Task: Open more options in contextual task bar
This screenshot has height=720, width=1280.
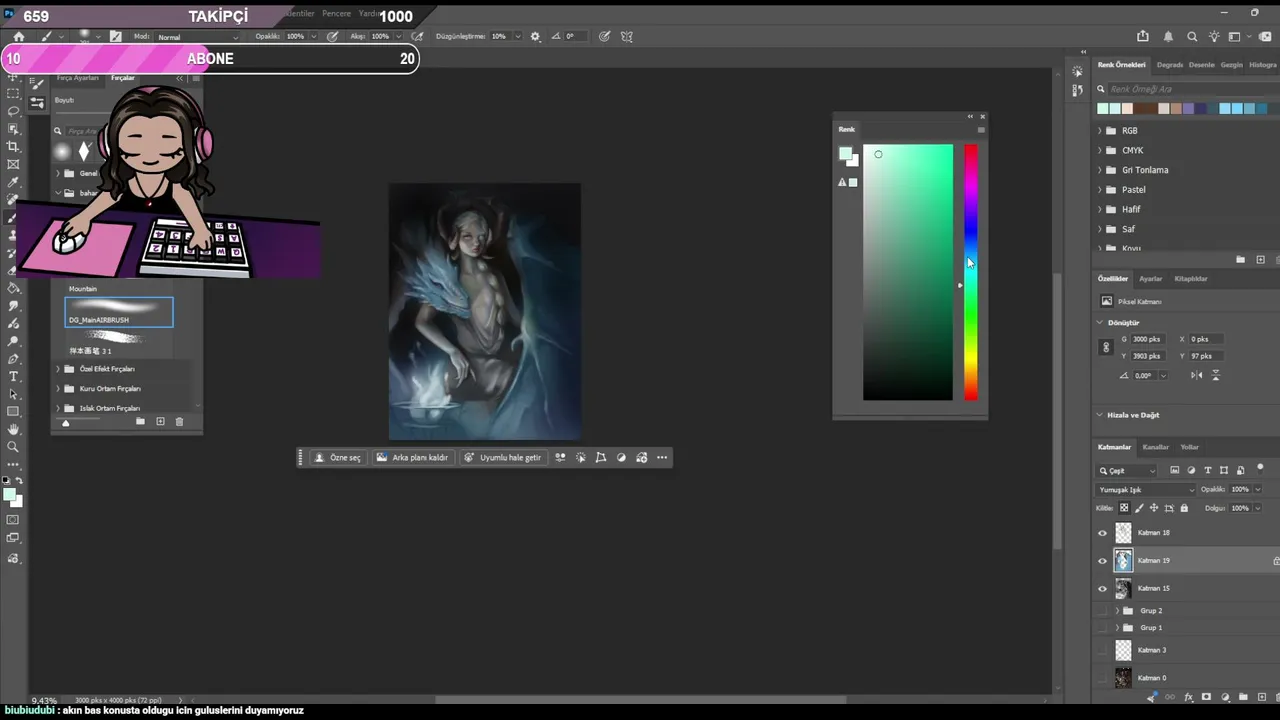Action: coord(662,458)
